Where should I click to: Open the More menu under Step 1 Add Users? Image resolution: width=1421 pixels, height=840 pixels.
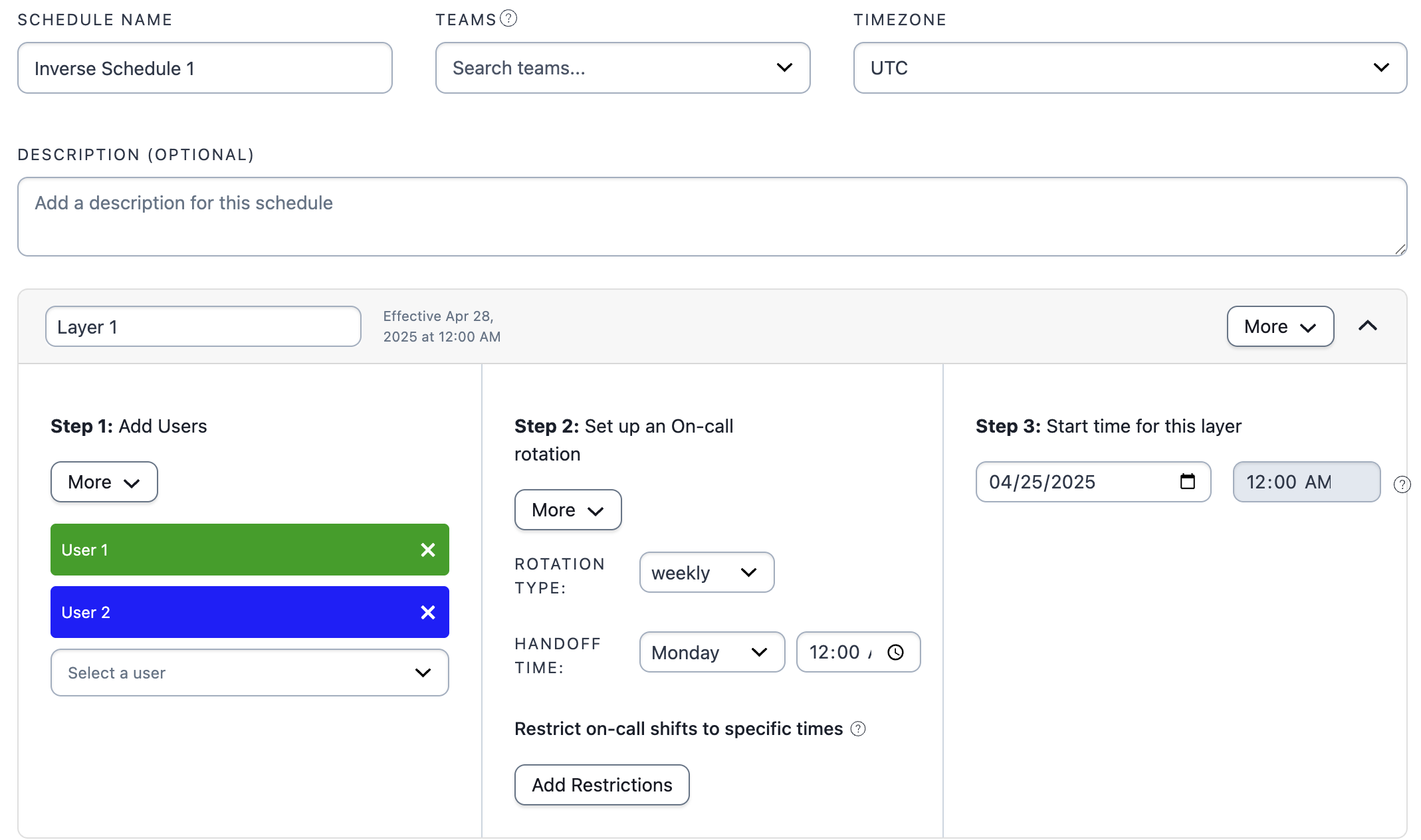click(x=104, y=482)
